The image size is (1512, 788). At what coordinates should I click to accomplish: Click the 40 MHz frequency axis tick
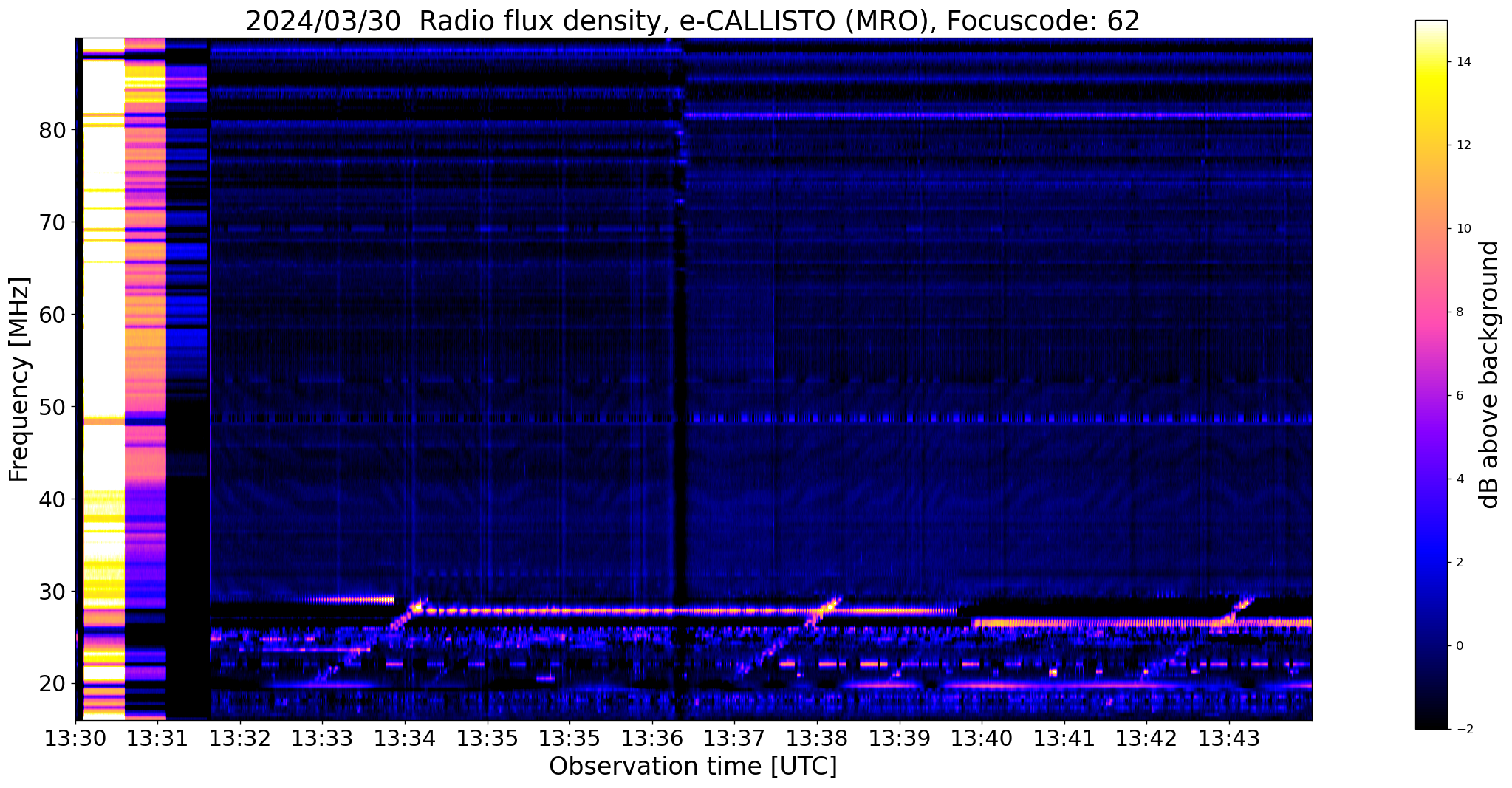coord(52,499)
